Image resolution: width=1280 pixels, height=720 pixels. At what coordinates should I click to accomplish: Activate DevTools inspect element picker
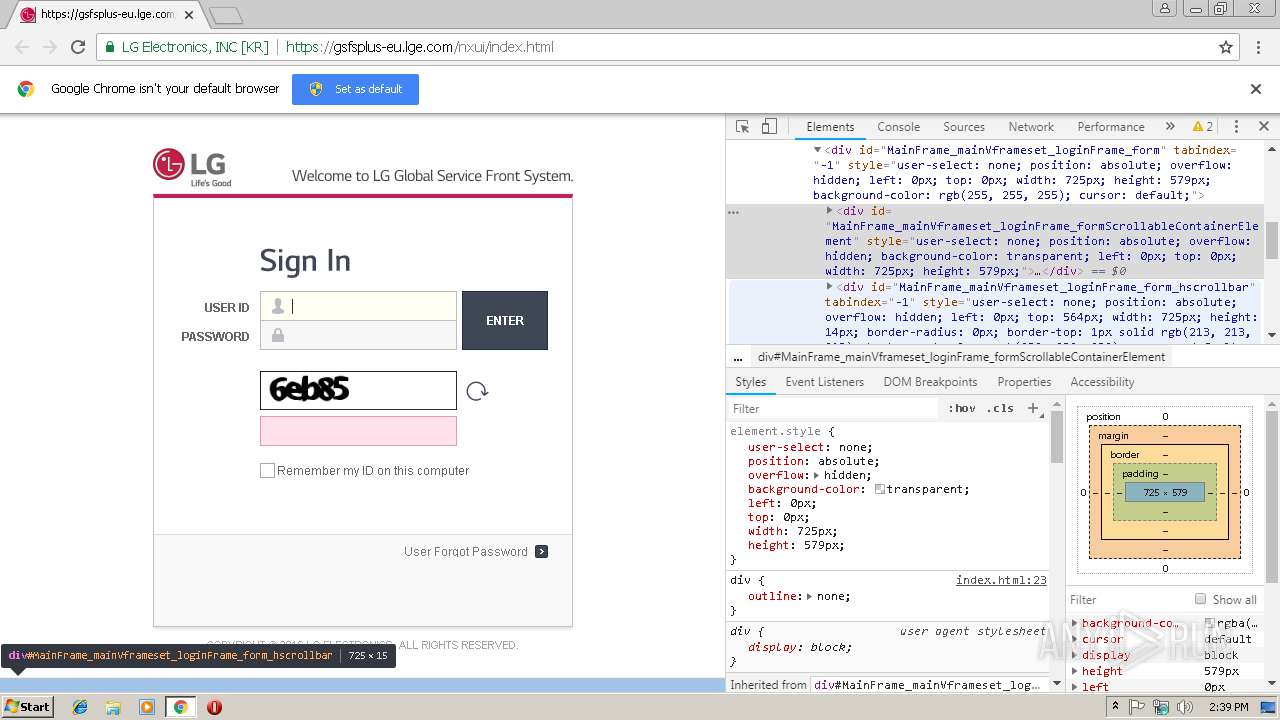[742, 127]
